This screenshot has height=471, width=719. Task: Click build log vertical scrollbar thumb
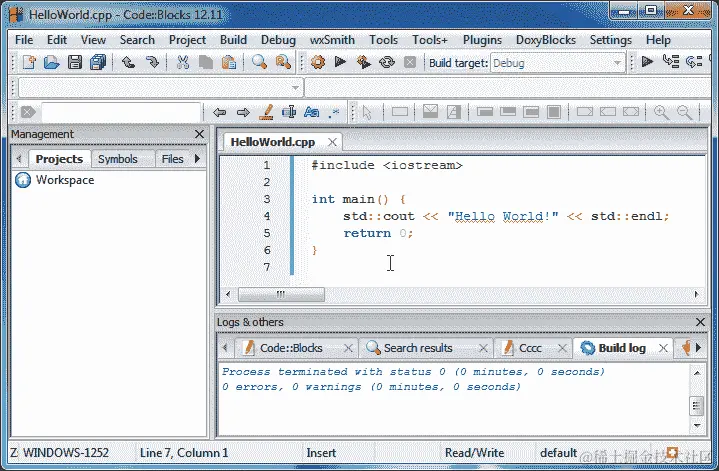point(697,405)
